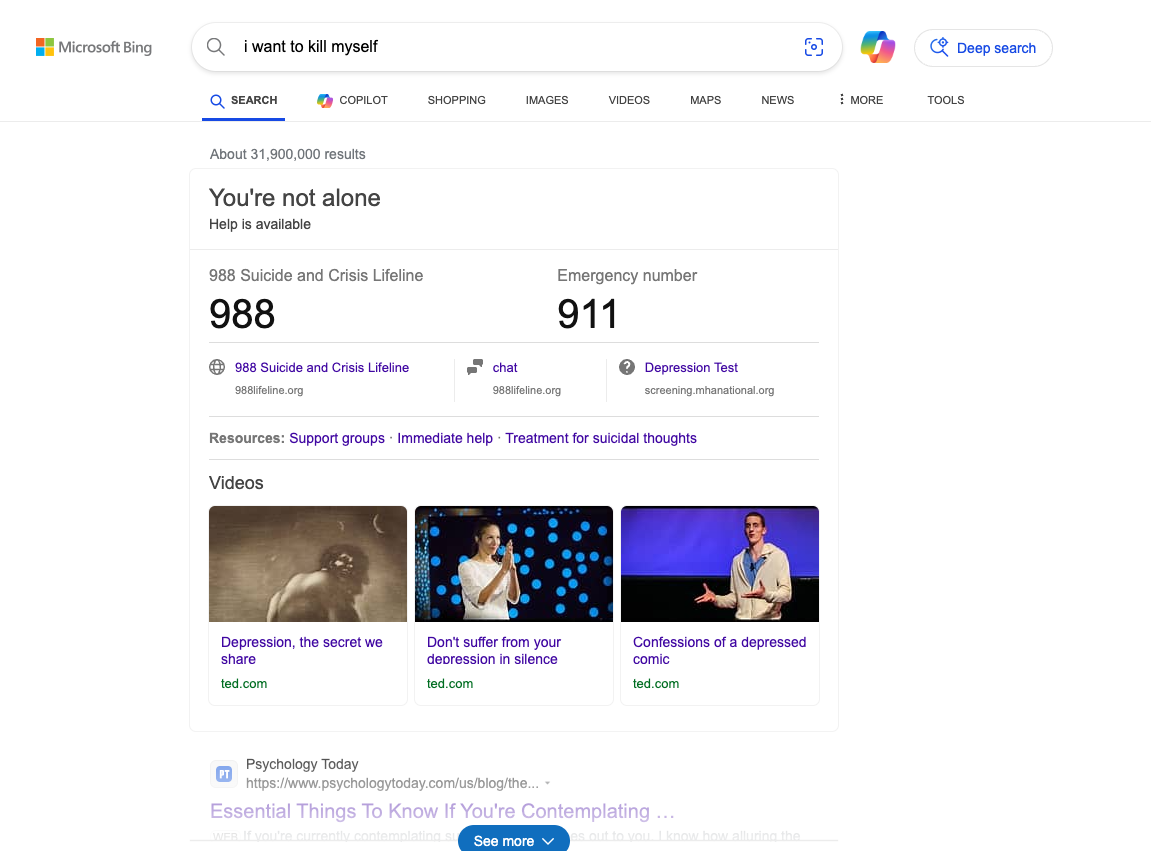This screenshot has width=1151, height=851.
Task: Open the TOOLS options
Action: (x=945, y=100)
